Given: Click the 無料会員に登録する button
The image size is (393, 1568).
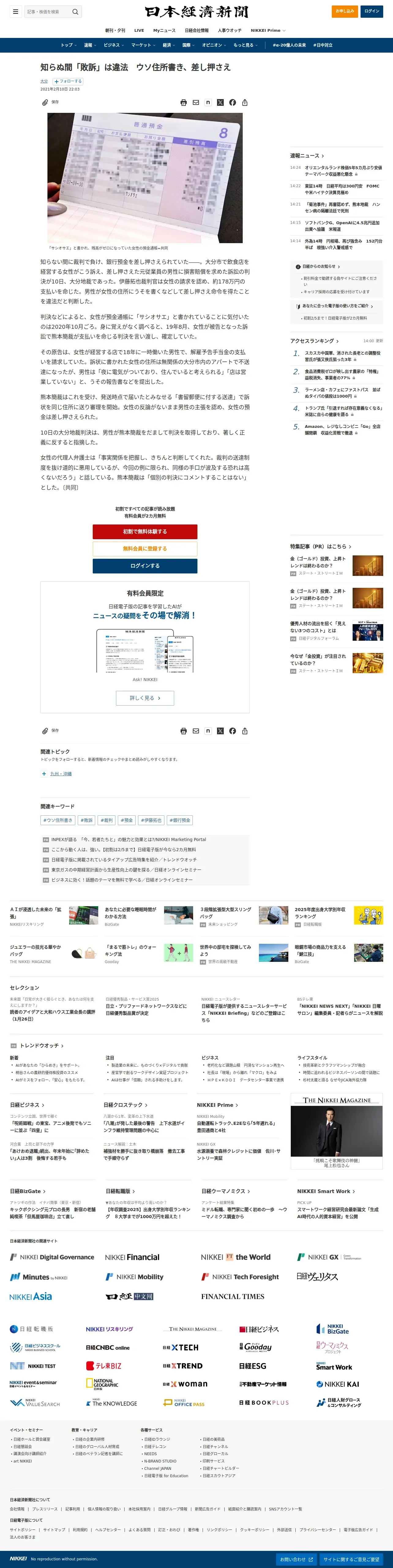Looking at the screenshot, I should pos(145,548).
